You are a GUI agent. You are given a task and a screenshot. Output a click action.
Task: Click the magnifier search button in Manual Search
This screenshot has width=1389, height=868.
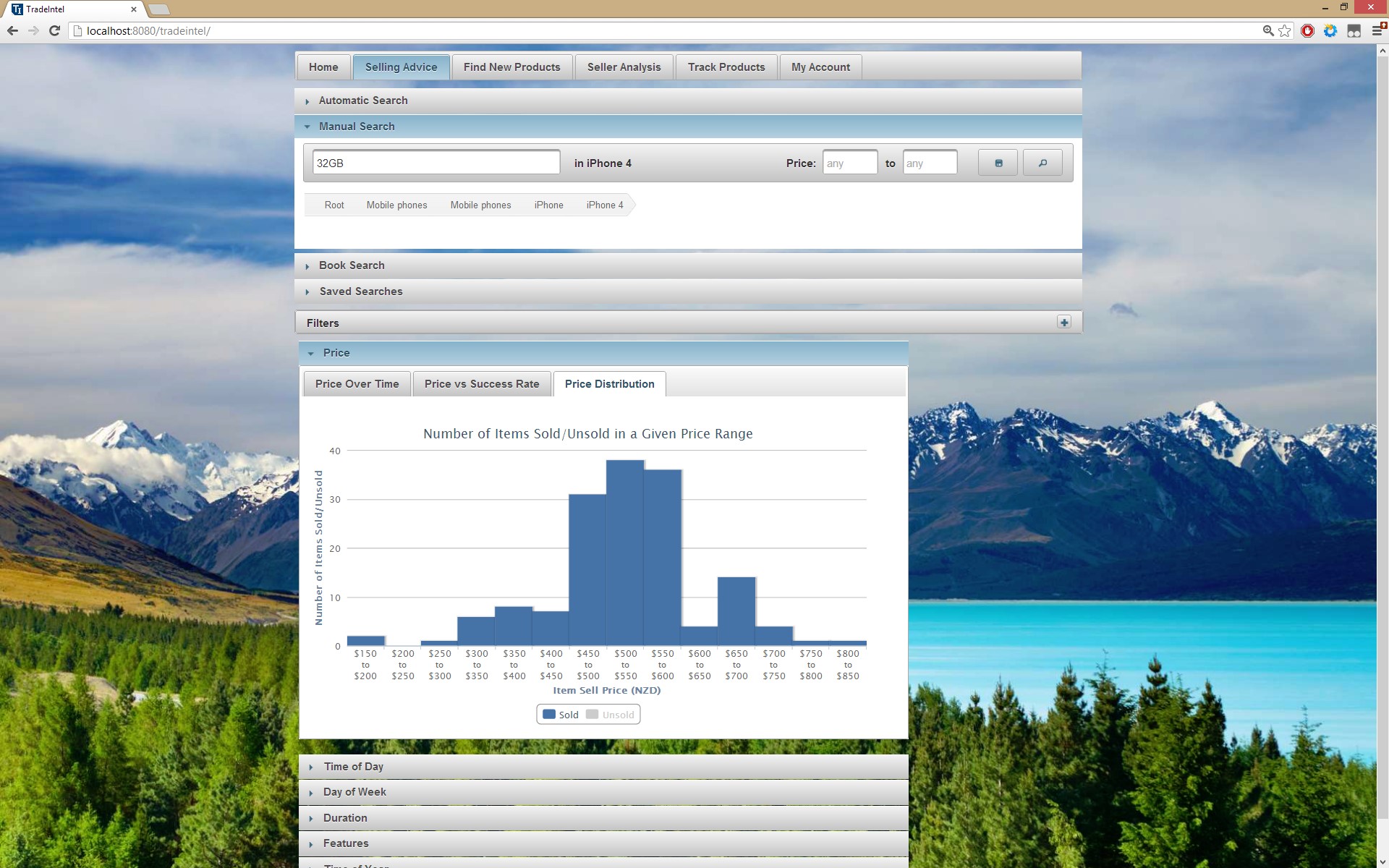point(1042,163)
